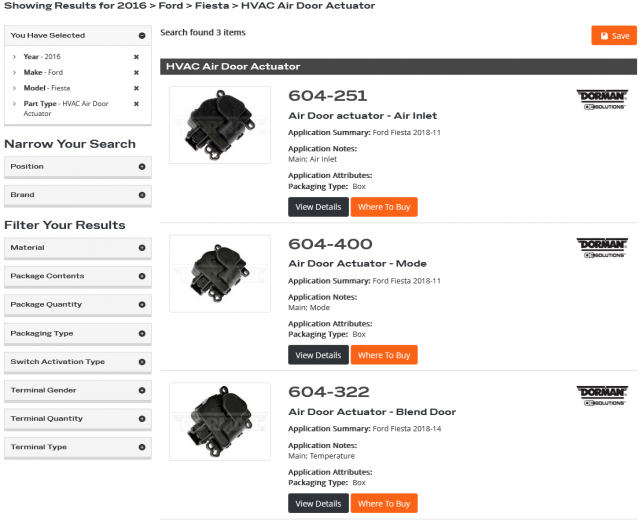Expand the Switch Activation Type filter

tap(142, 361)
